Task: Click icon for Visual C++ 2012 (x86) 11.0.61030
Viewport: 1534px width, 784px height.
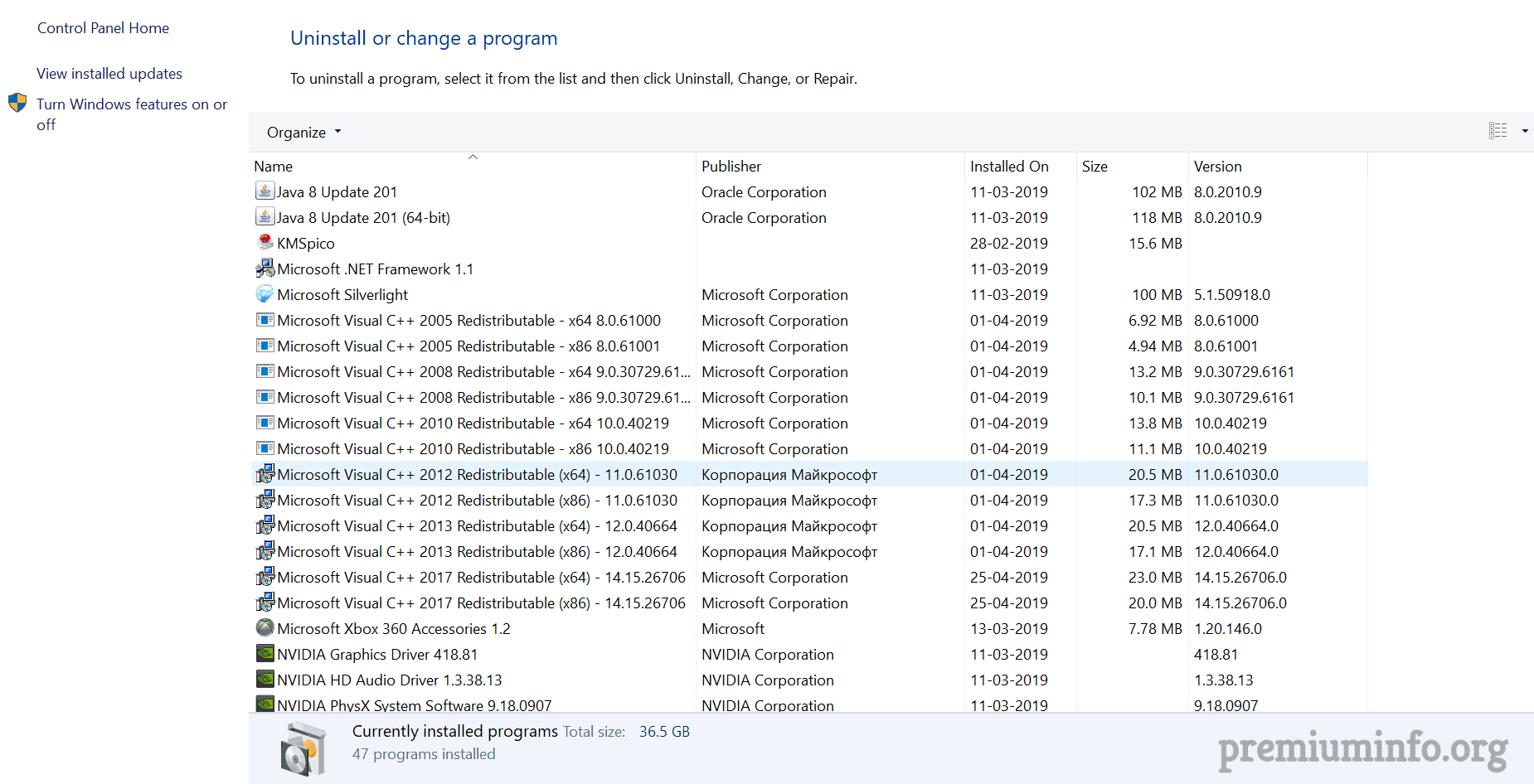Action: (265, 499)
